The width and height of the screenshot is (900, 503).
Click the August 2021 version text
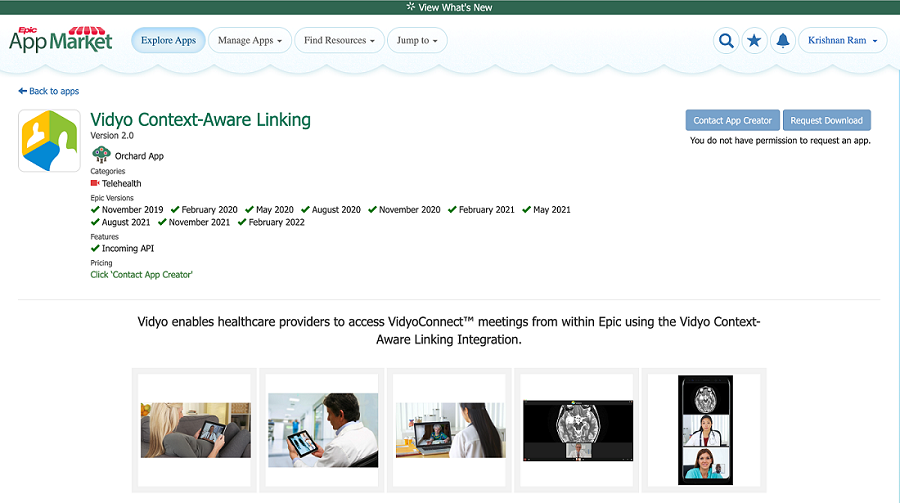point(126,222)
